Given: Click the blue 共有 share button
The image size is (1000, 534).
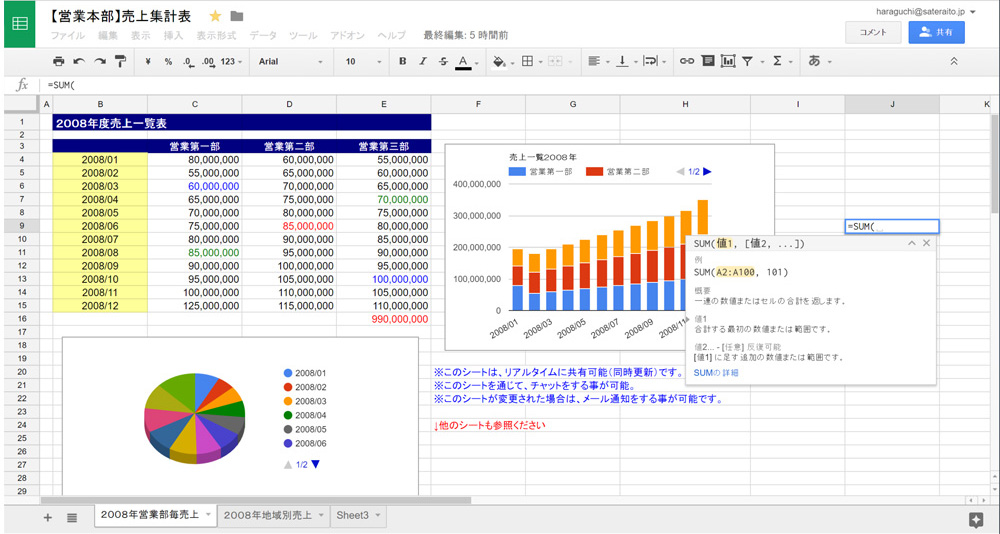Looking at the screenshot, I should click(x=936, y=33).
